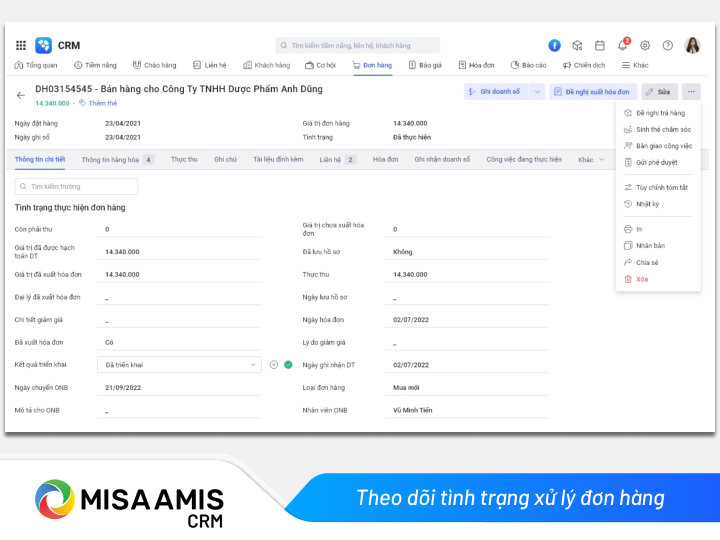Focus the Tìm kiếm trường search field
Image resolution: width=720 pixels, height=540 pixels.
coord(76,186)
